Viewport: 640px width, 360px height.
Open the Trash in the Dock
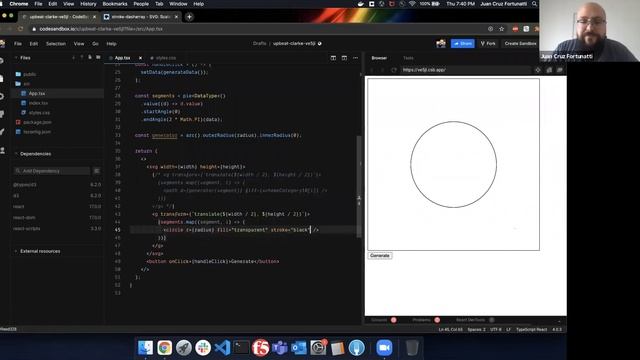412,348
